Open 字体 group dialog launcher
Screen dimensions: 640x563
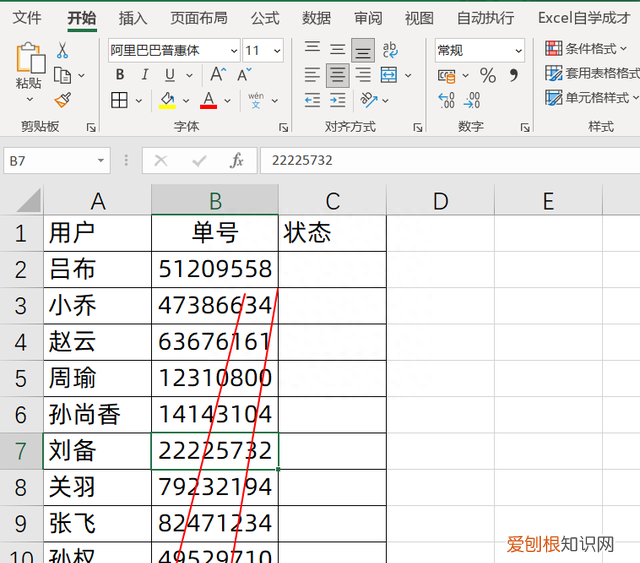click(283, 128)
